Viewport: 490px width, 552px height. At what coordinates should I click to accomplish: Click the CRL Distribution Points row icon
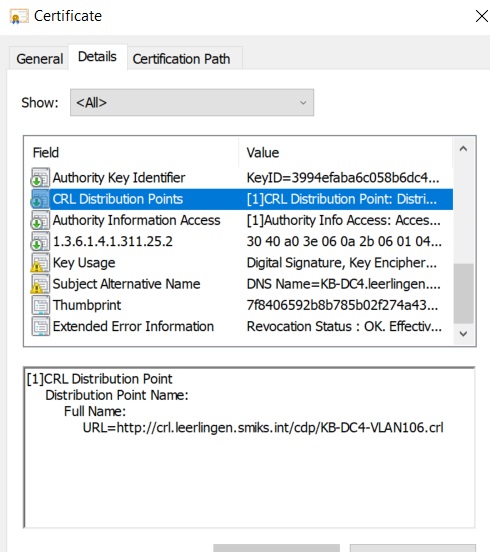pos(40,199)
